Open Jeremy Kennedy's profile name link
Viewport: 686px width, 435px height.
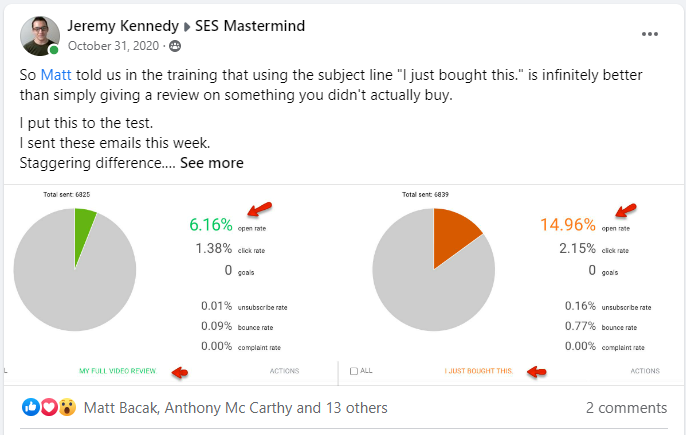click(123, 26)
